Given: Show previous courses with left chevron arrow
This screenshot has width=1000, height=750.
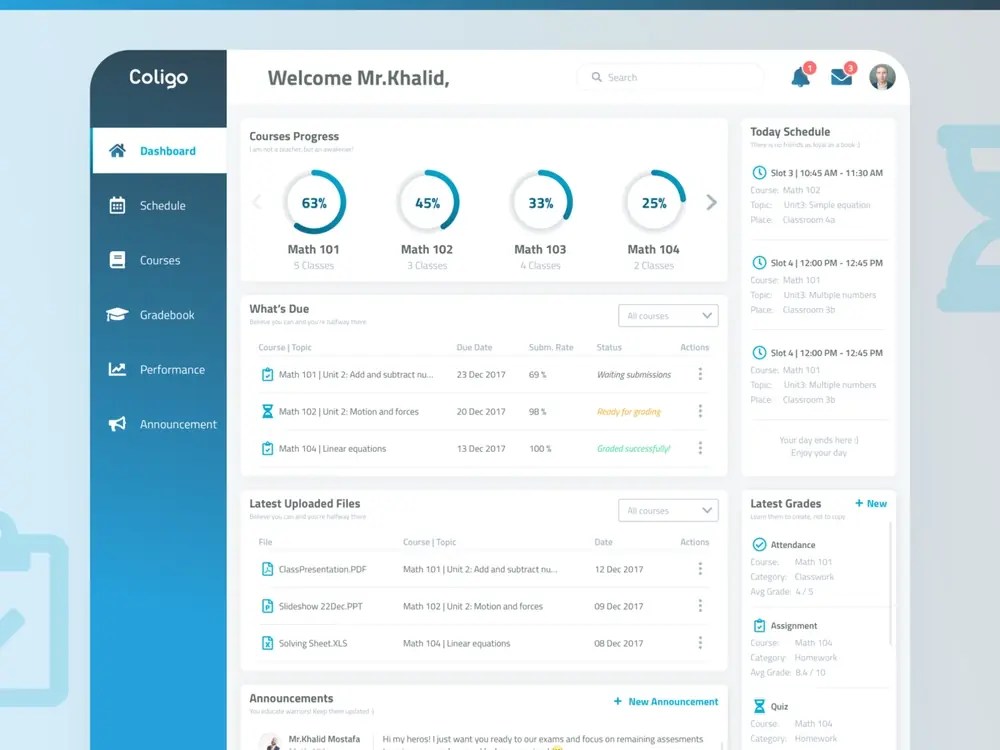Looking at the screenshot, I should (257, 203).
